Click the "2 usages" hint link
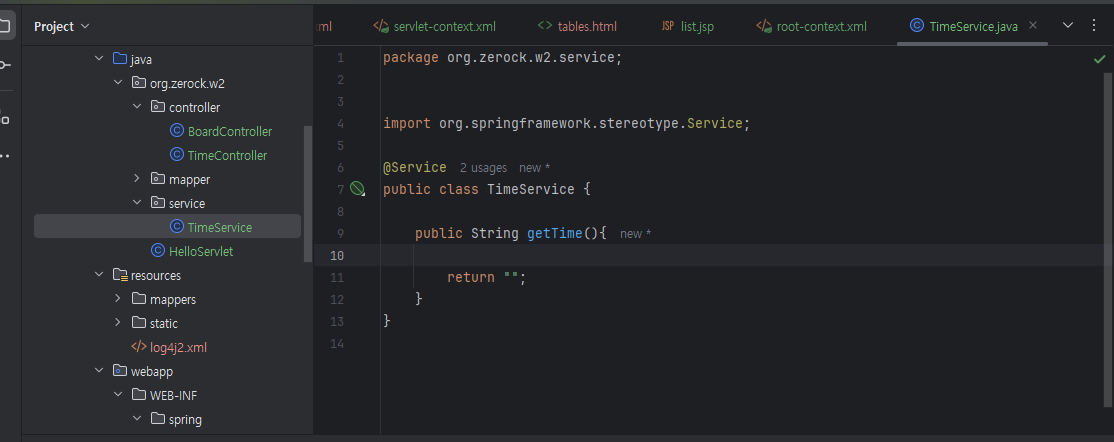Image resolution: width=1114 pixels, height=442 pixels. 483,168
